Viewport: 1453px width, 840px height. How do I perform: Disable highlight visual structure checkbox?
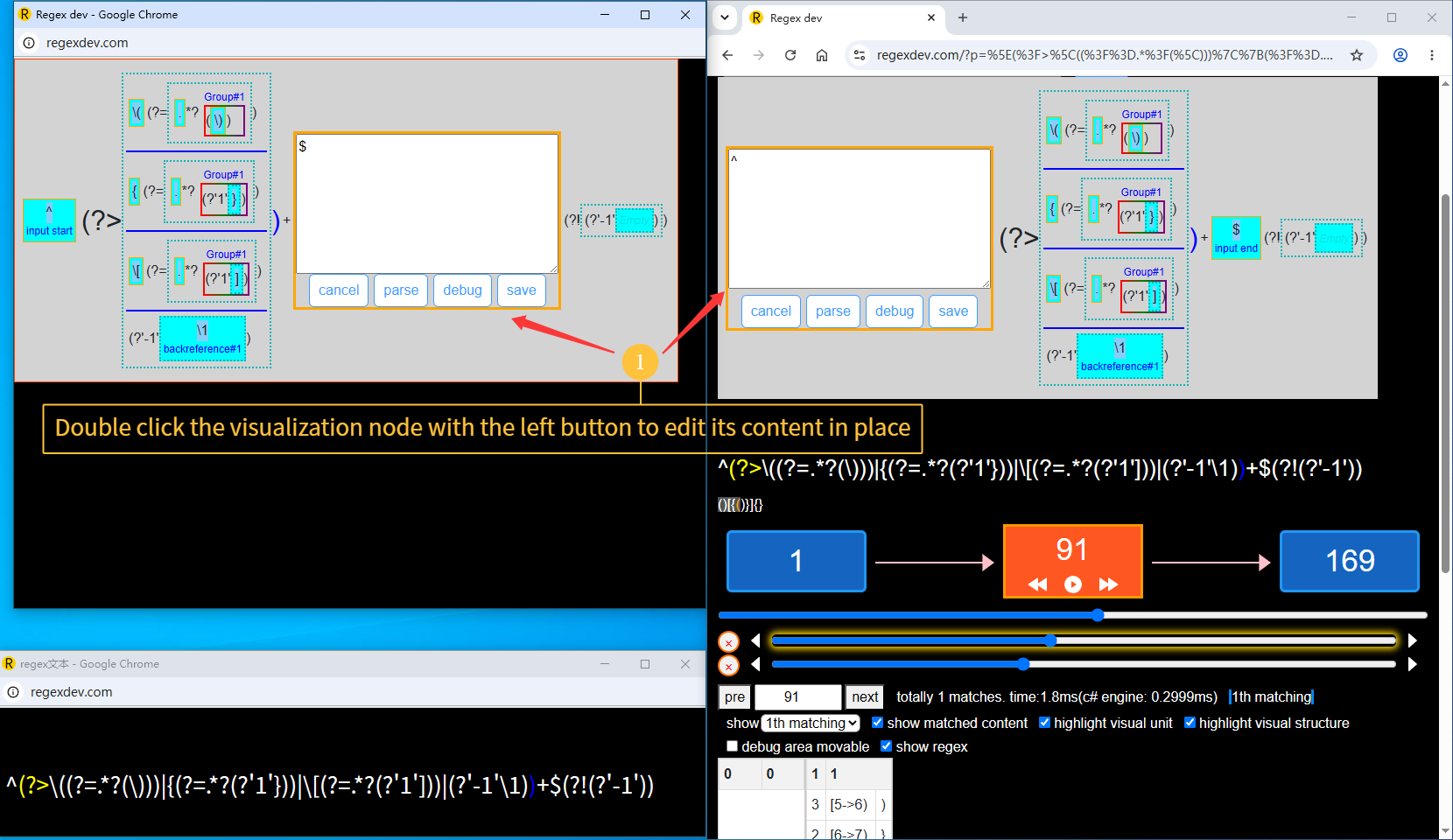(1190, 723)
